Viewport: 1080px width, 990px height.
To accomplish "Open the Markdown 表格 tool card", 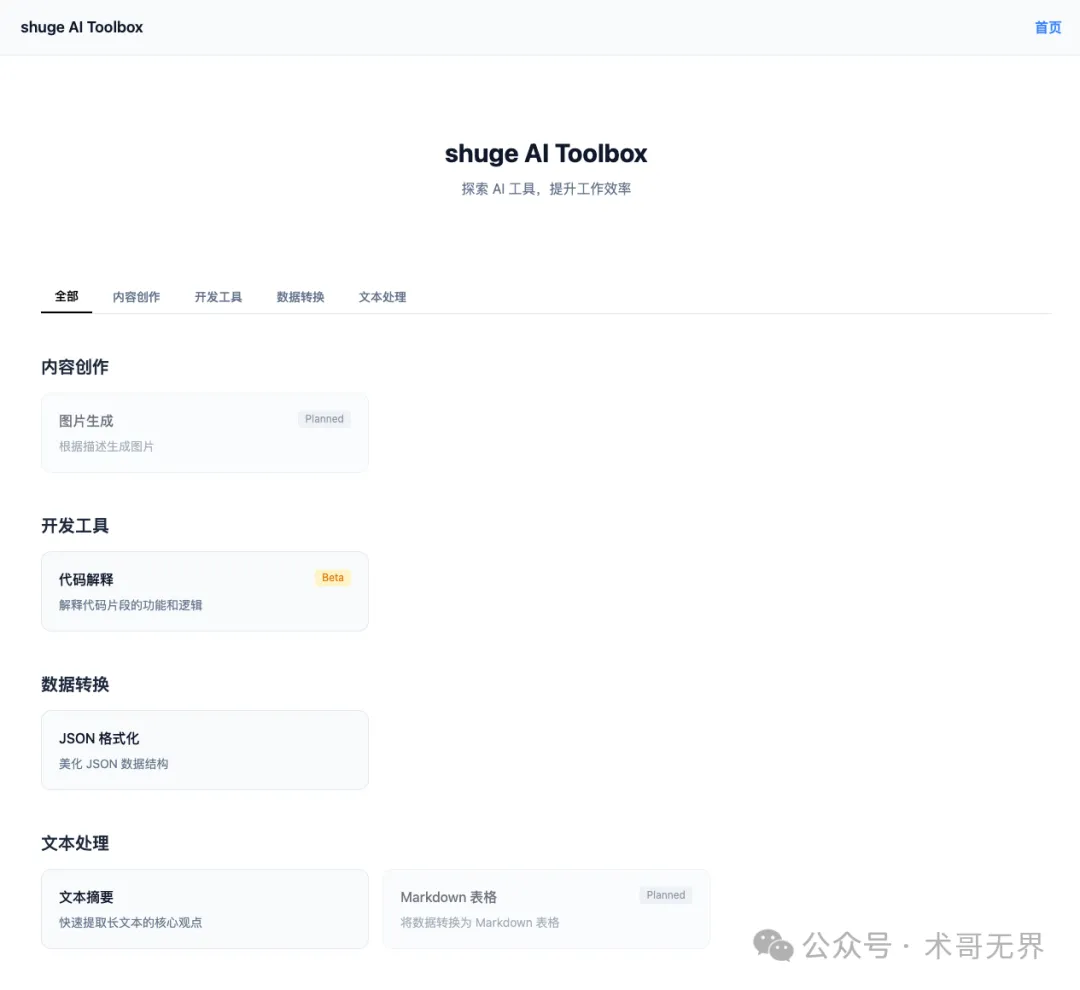I will coord(546,909).
